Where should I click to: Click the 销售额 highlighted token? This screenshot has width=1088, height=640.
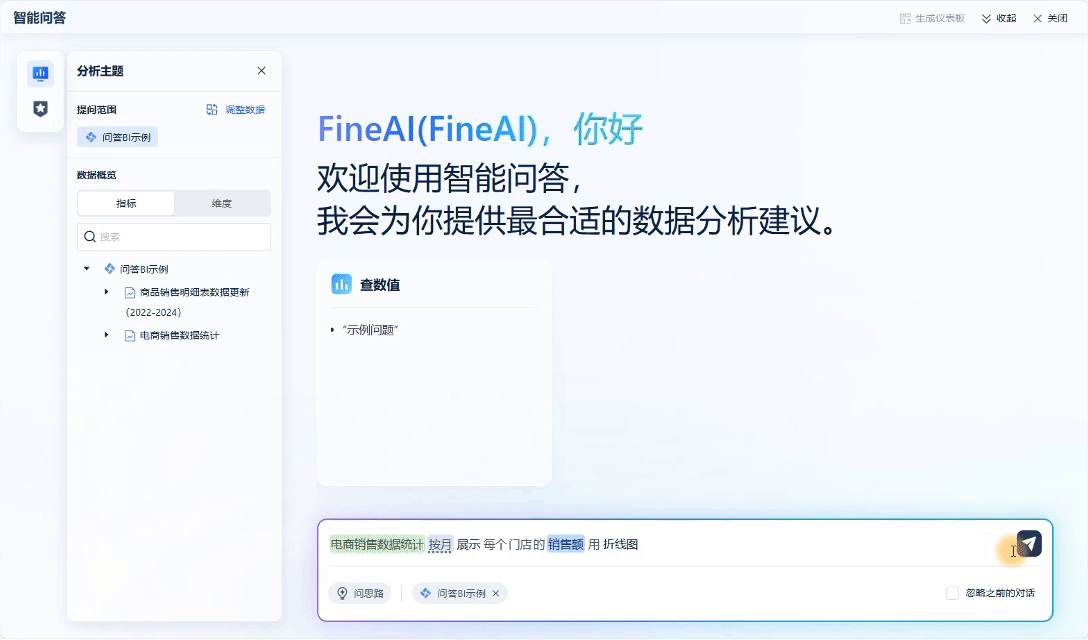pos(566,545)
